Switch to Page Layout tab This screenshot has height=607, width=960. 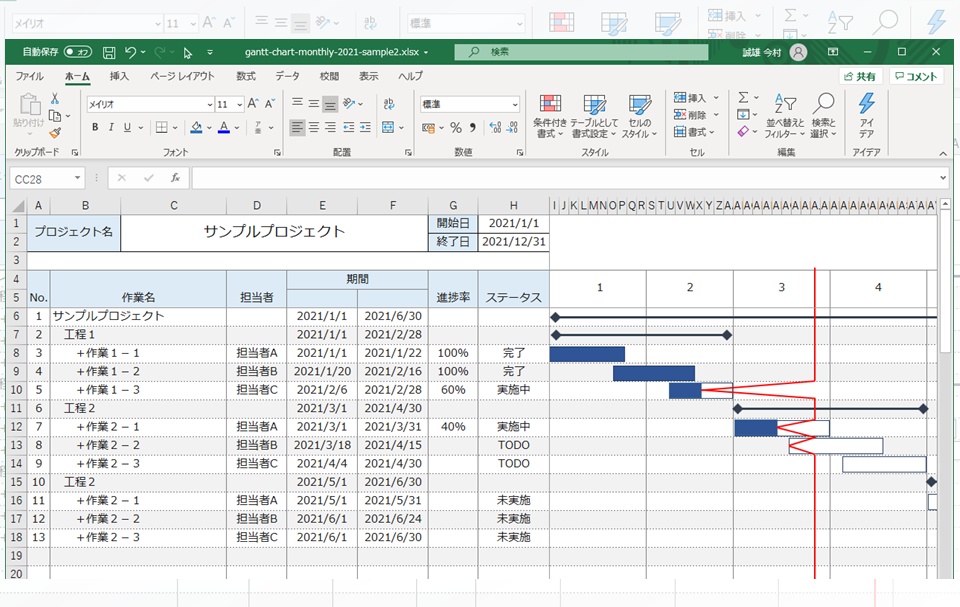coord(182,77)
